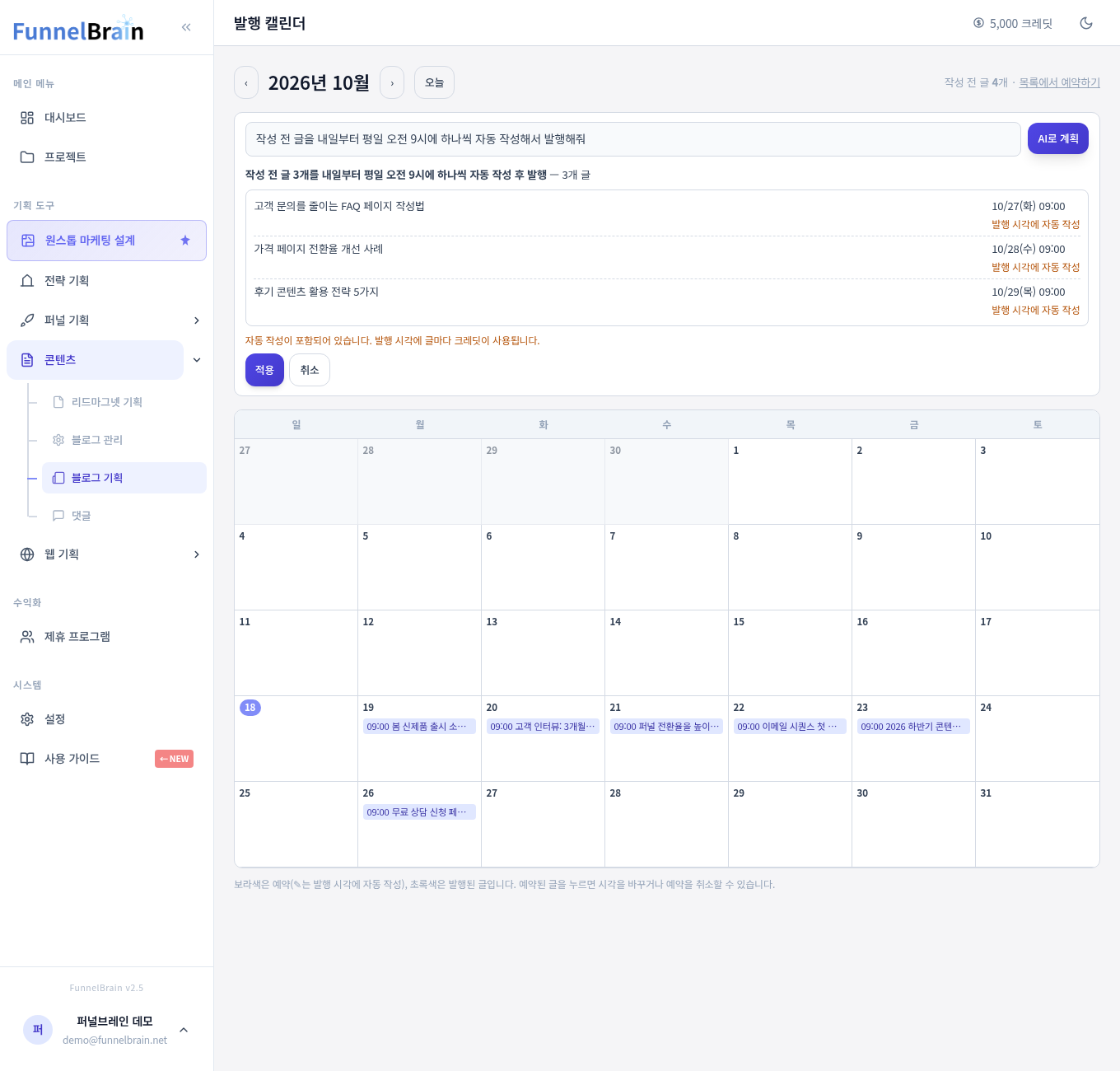Open the 사용 가이드 menu item
Viewport: 1120px width, 1071px height.
coord(106,759)
